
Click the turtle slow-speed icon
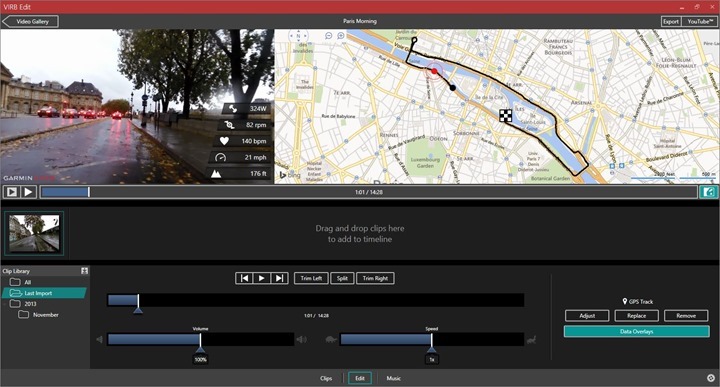[x=331, y=340]
